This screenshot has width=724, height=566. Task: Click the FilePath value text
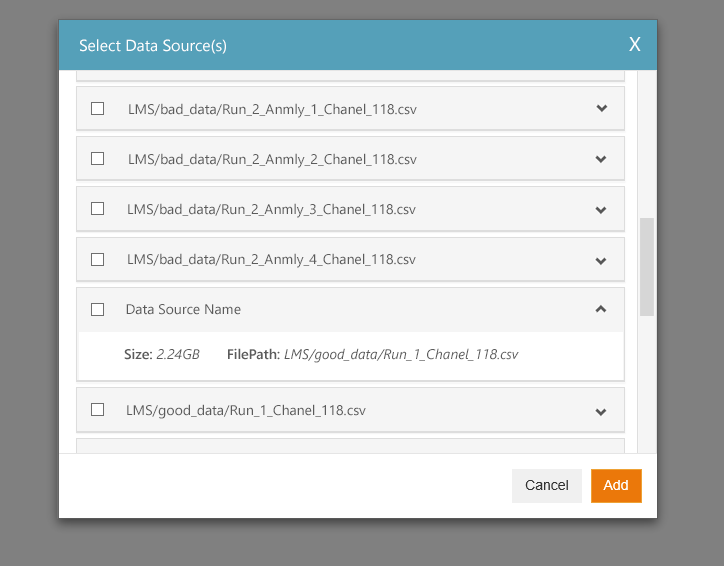[x=401, y=355]
